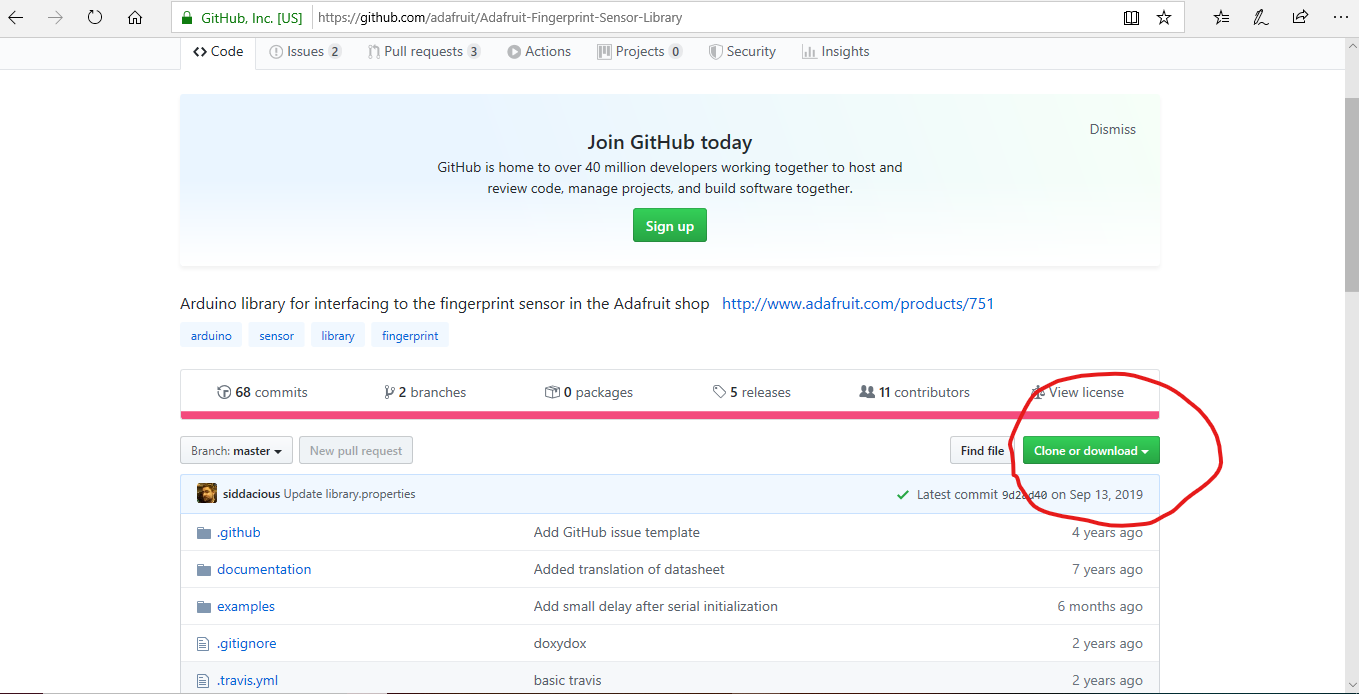
Task: View the 5 releases
Action: 752,392
